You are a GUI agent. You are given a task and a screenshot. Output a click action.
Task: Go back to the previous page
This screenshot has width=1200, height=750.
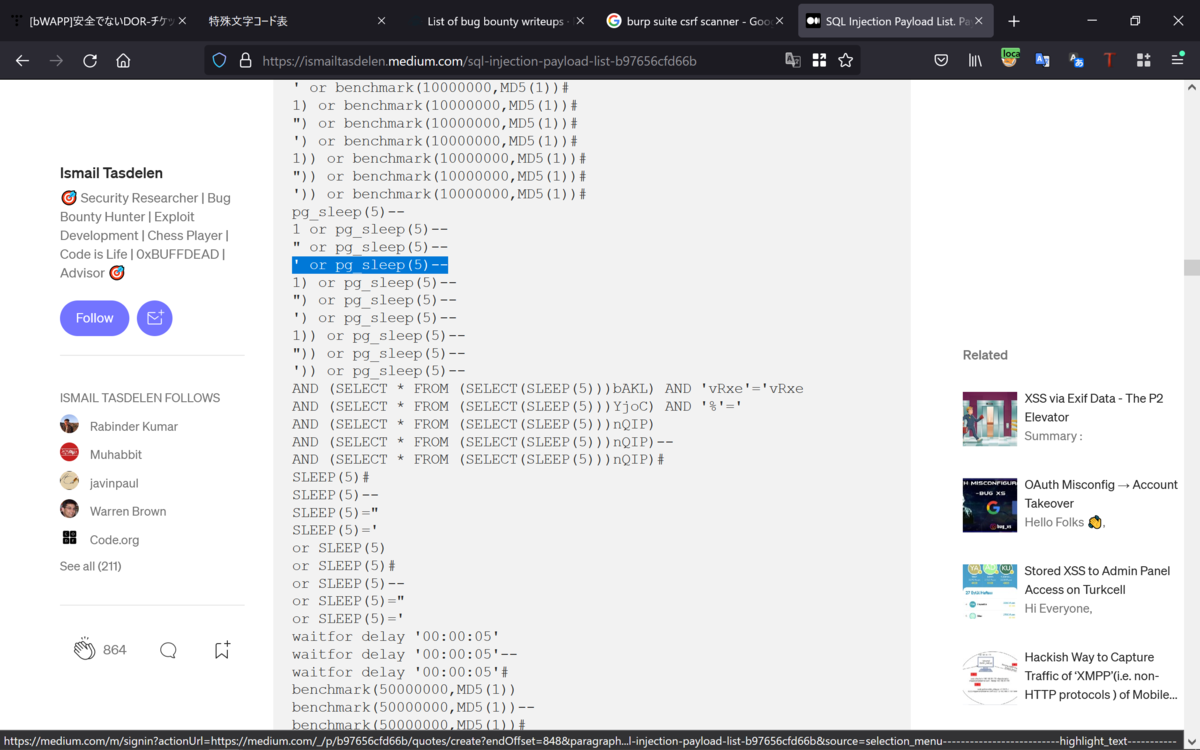click(22, 60)
